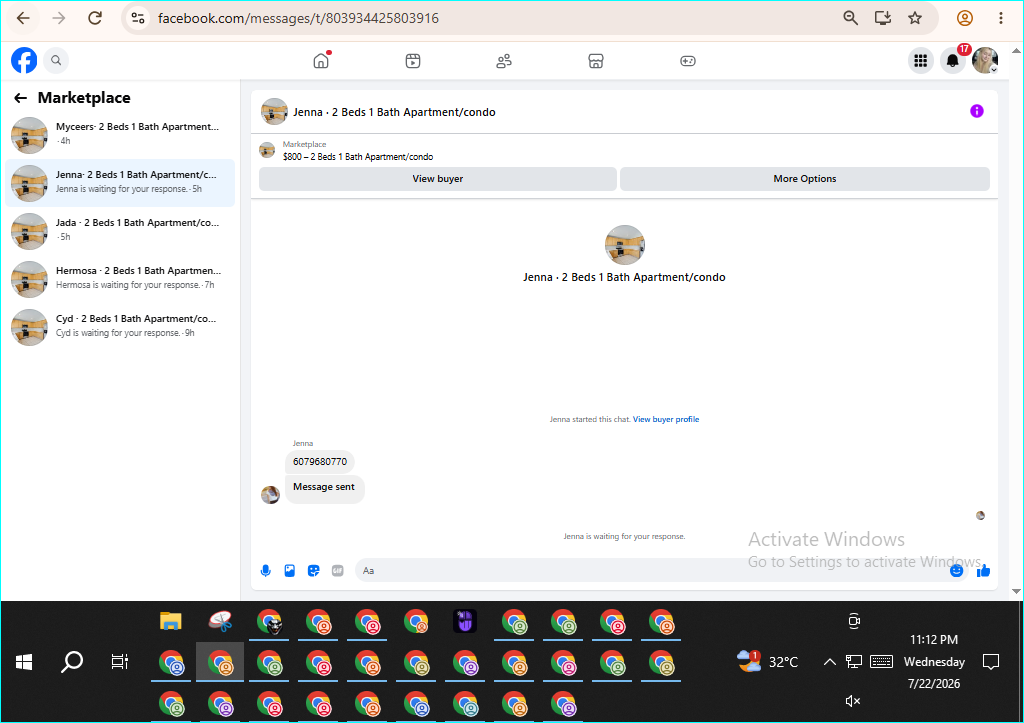Viewport: 1024px width, 723px height.
Task: Send a thumbs-up like
Action: (x=984, y=571)
